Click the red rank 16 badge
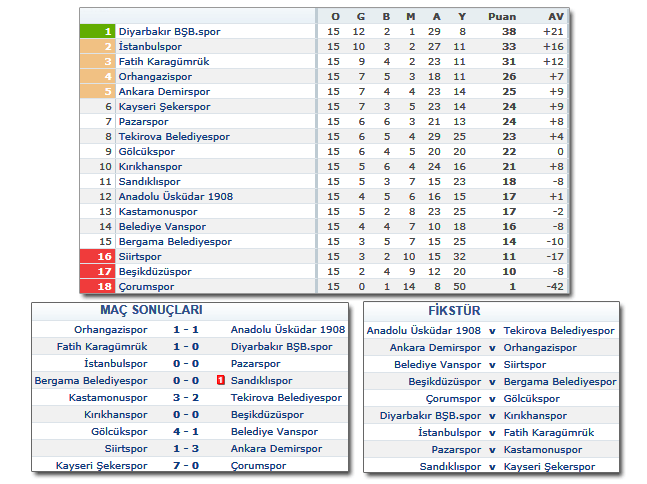Image resolution: width=647 pixels, height=484 pixels. (x=97, y=257)
